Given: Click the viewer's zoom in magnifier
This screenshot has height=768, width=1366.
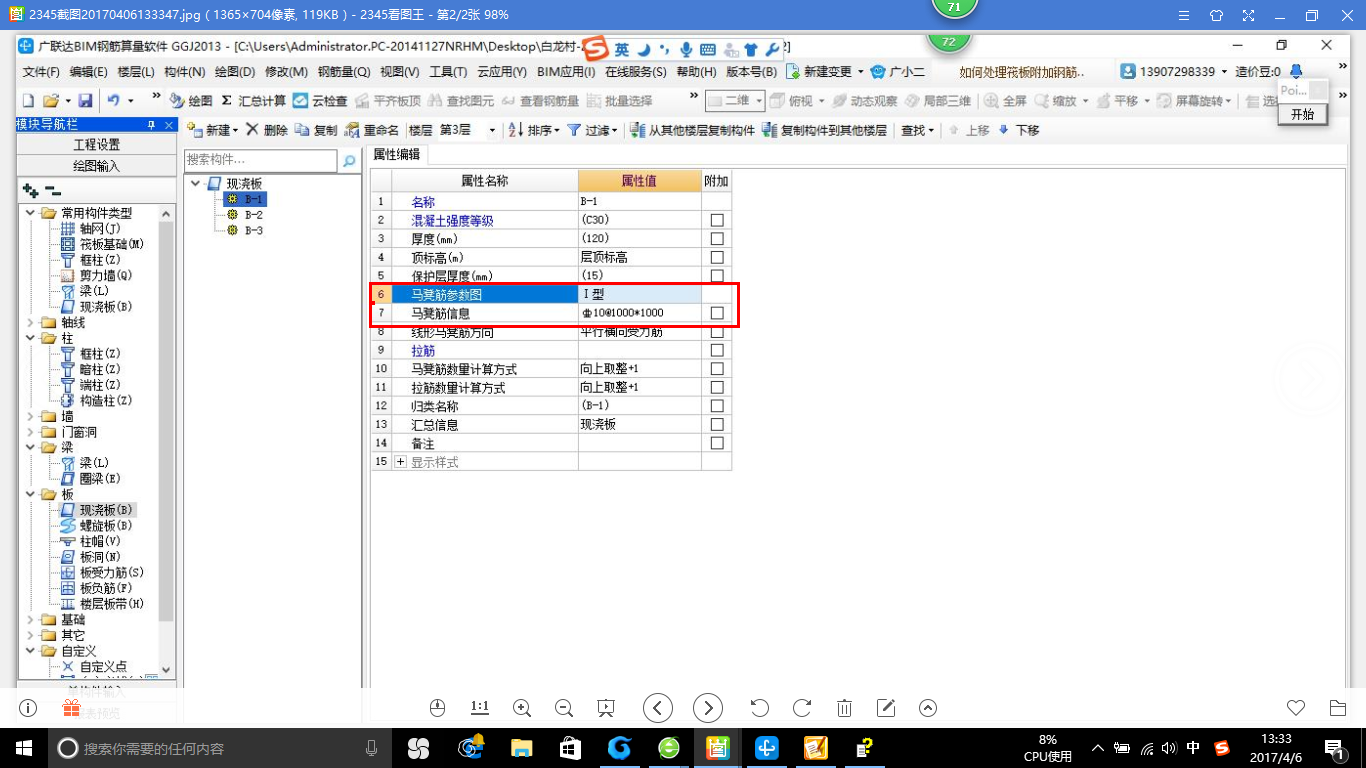Looking at the screenshot, I should click(x=521, y=708).
